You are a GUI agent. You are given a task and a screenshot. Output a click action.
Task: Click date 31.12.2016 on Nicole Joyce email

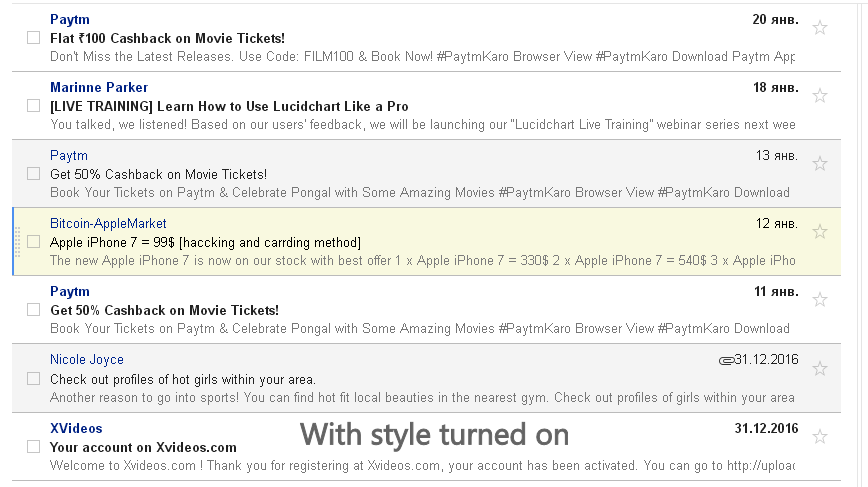(x=767, y=360)
